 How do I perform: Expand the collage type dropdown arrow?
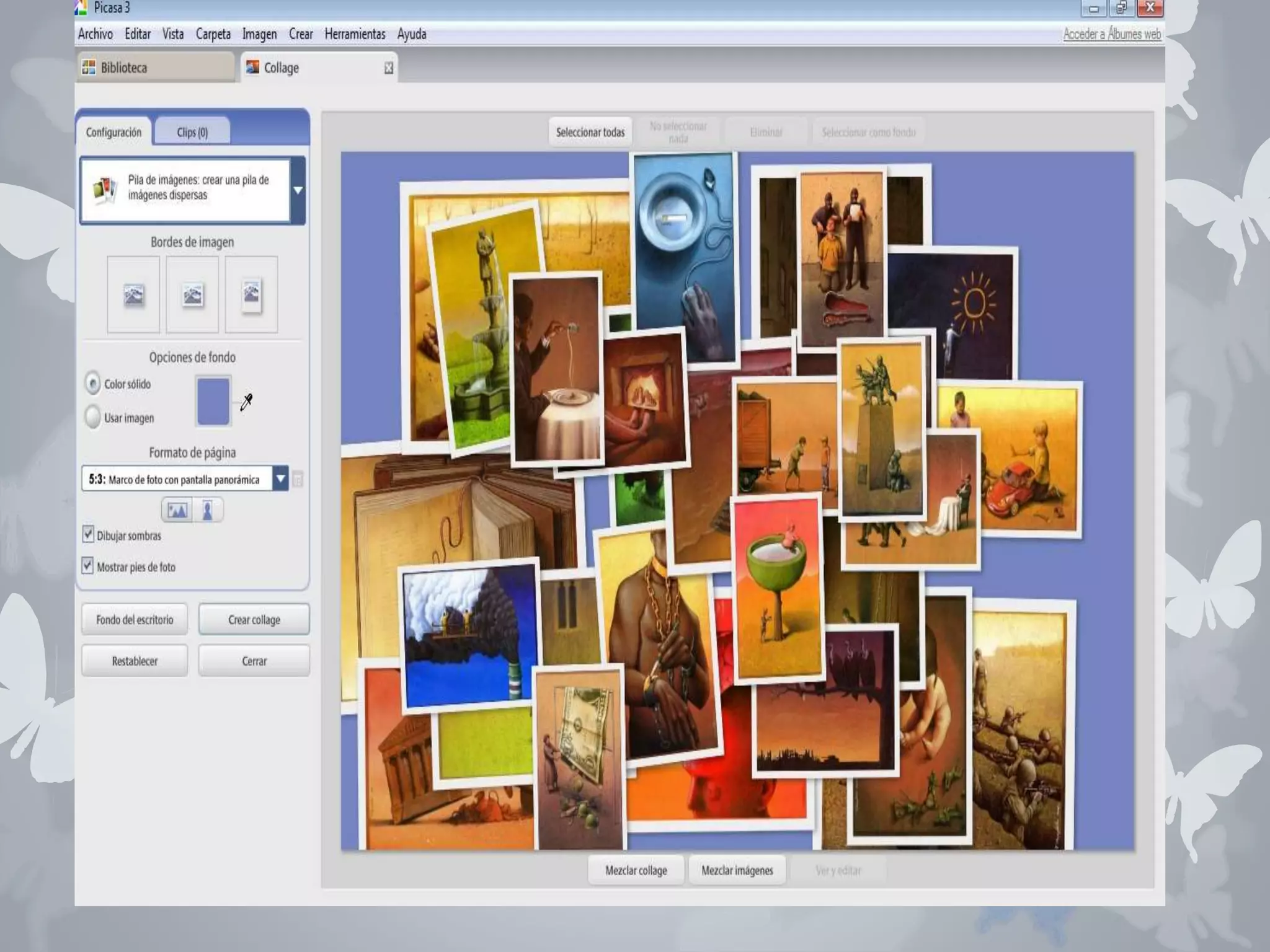[x=298, y=190]
